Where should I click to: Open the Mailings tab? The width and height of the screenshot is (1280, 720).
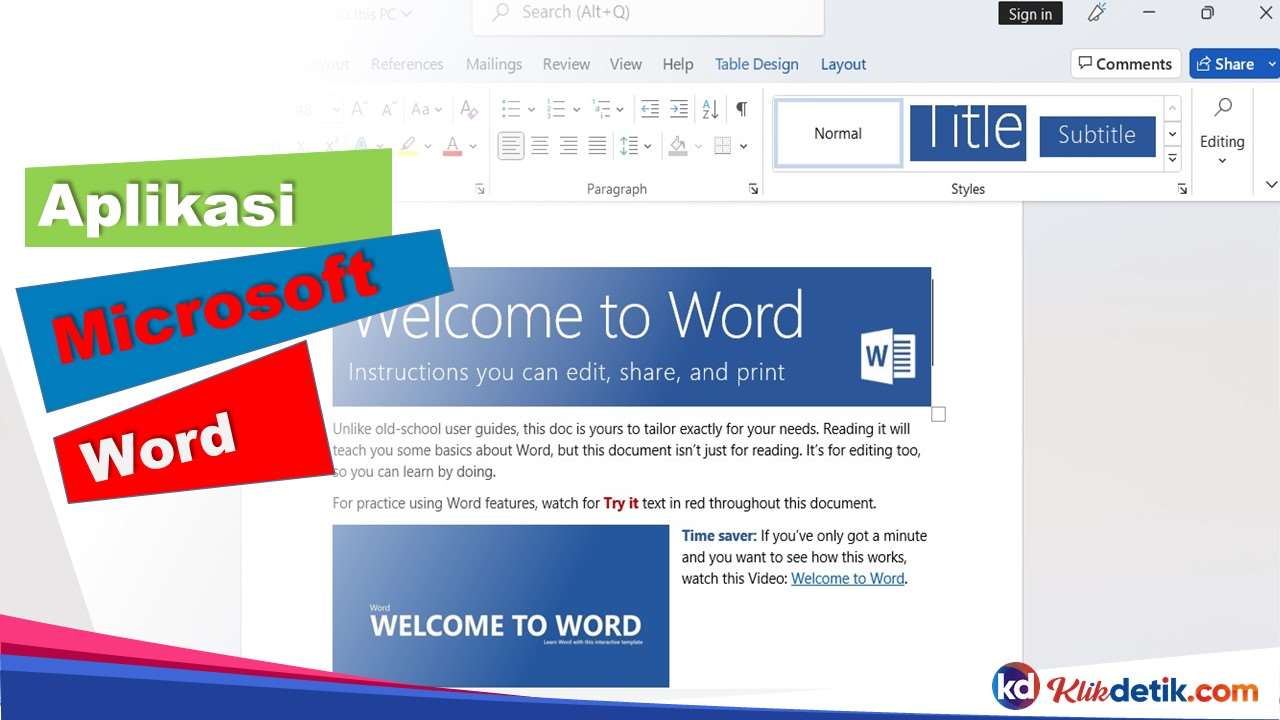[494, 64]
